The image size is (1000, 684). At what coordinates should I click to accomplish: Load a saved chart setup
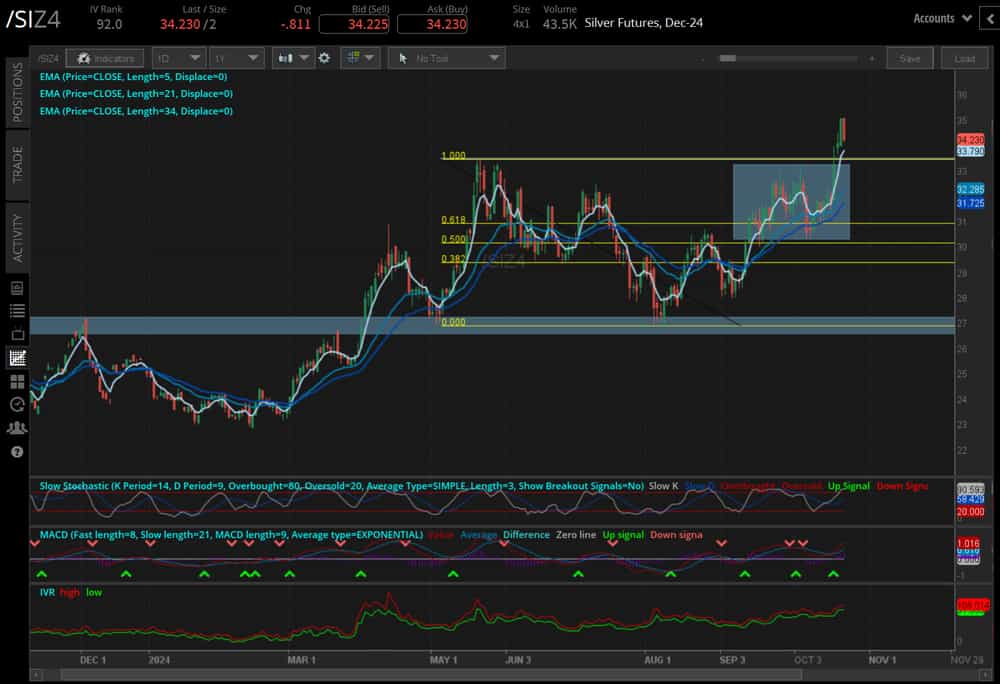tap(963, 58)
